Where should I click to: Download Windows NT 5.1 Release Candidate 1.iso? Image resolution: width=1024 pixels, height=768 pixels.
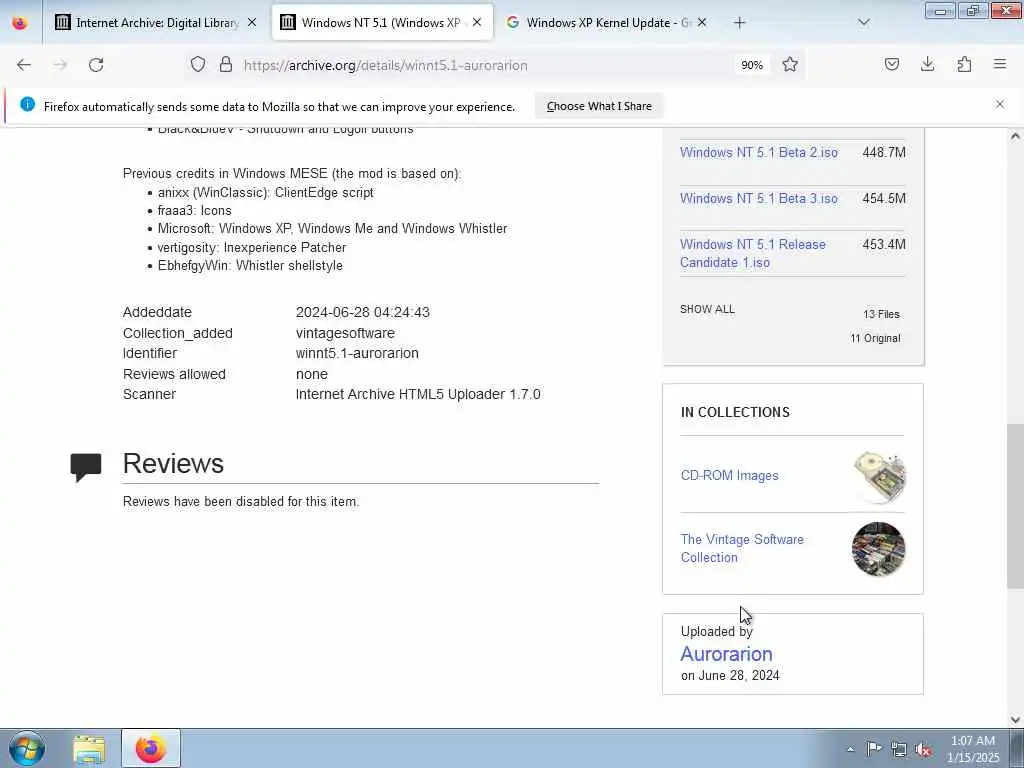coord(752,253)
